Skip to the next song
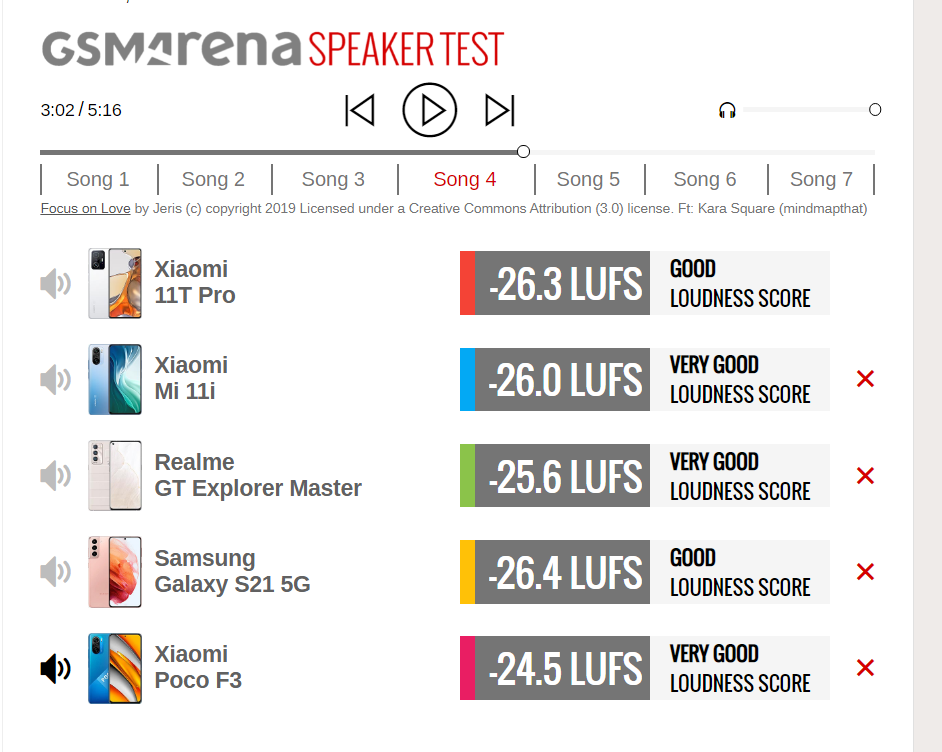This screenshot has width=942, height=752. (x=500, y=110)
